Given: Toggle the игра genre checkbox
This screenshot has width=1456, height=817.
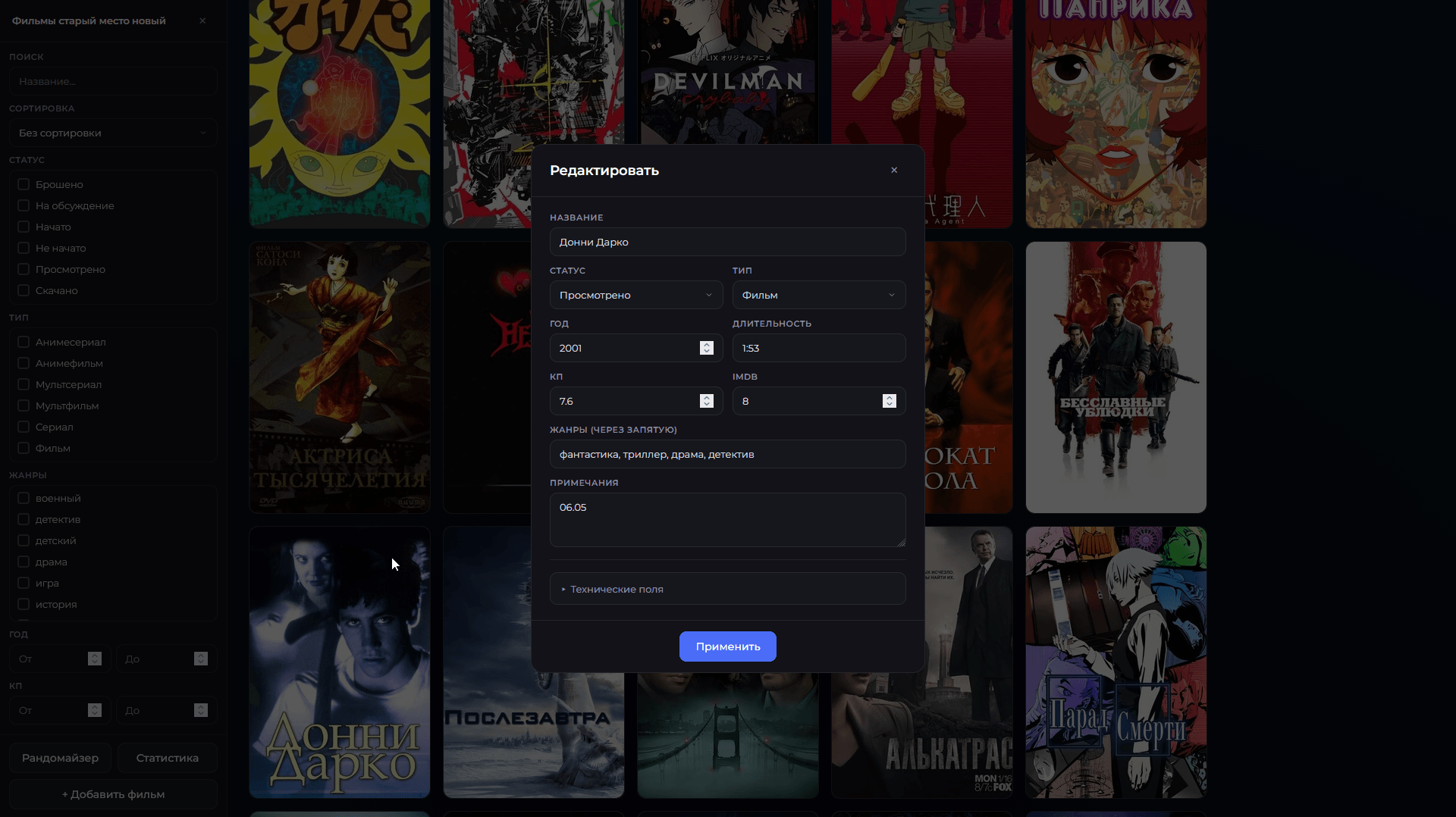Looking at the screenshot, I should coord(24,583).
